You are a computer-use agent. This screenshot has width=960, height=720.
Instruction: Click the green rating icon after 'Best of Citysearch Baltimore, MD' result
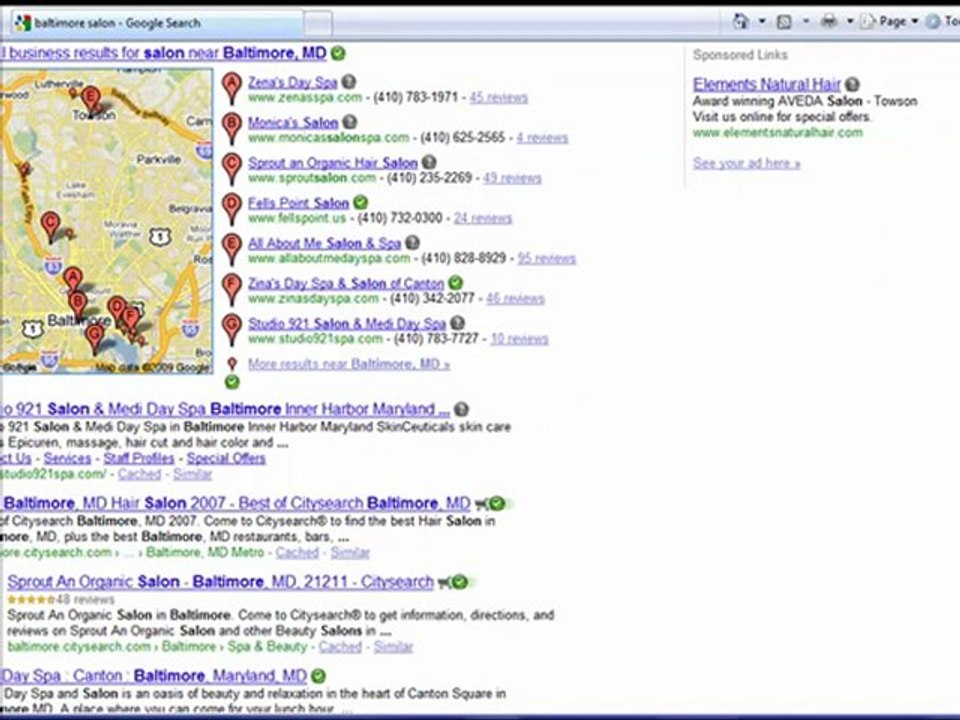497,504
